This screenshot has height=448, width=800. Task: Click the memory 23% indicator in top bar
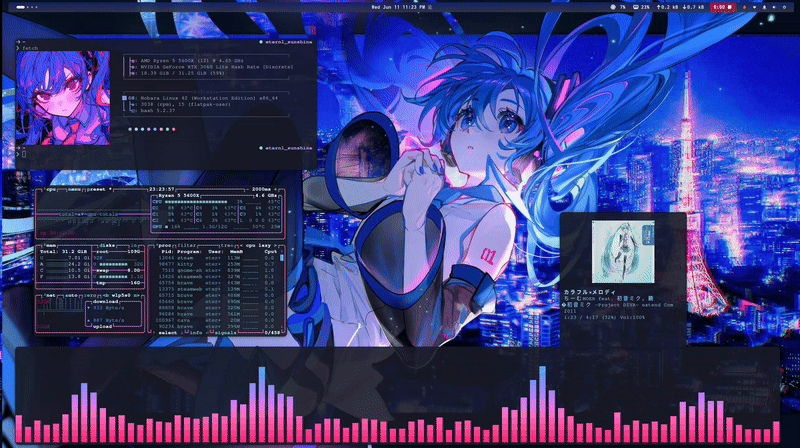[641, 7]
